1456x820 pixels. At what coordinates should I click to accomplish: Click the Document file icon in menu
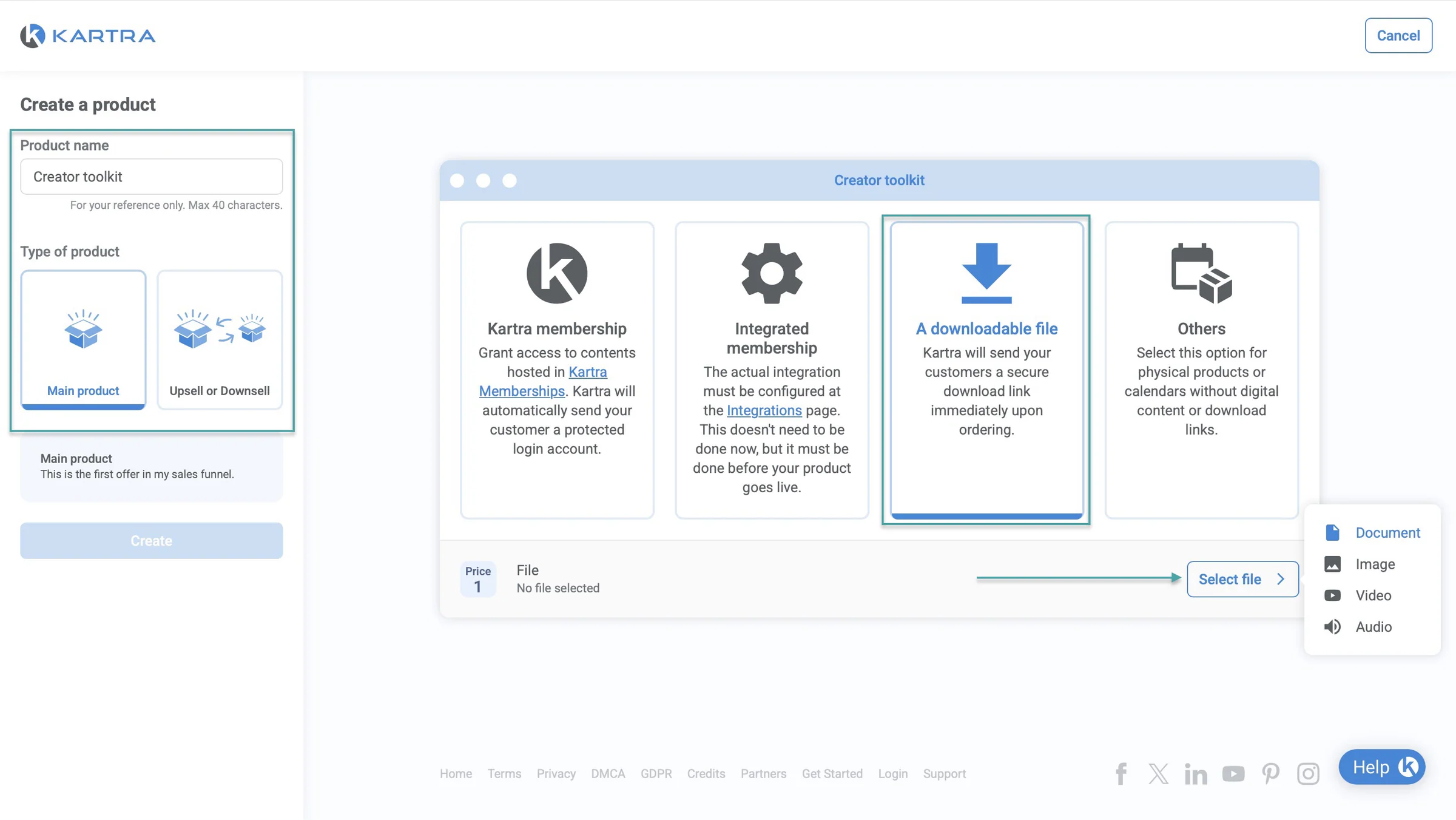[1332, 533]
